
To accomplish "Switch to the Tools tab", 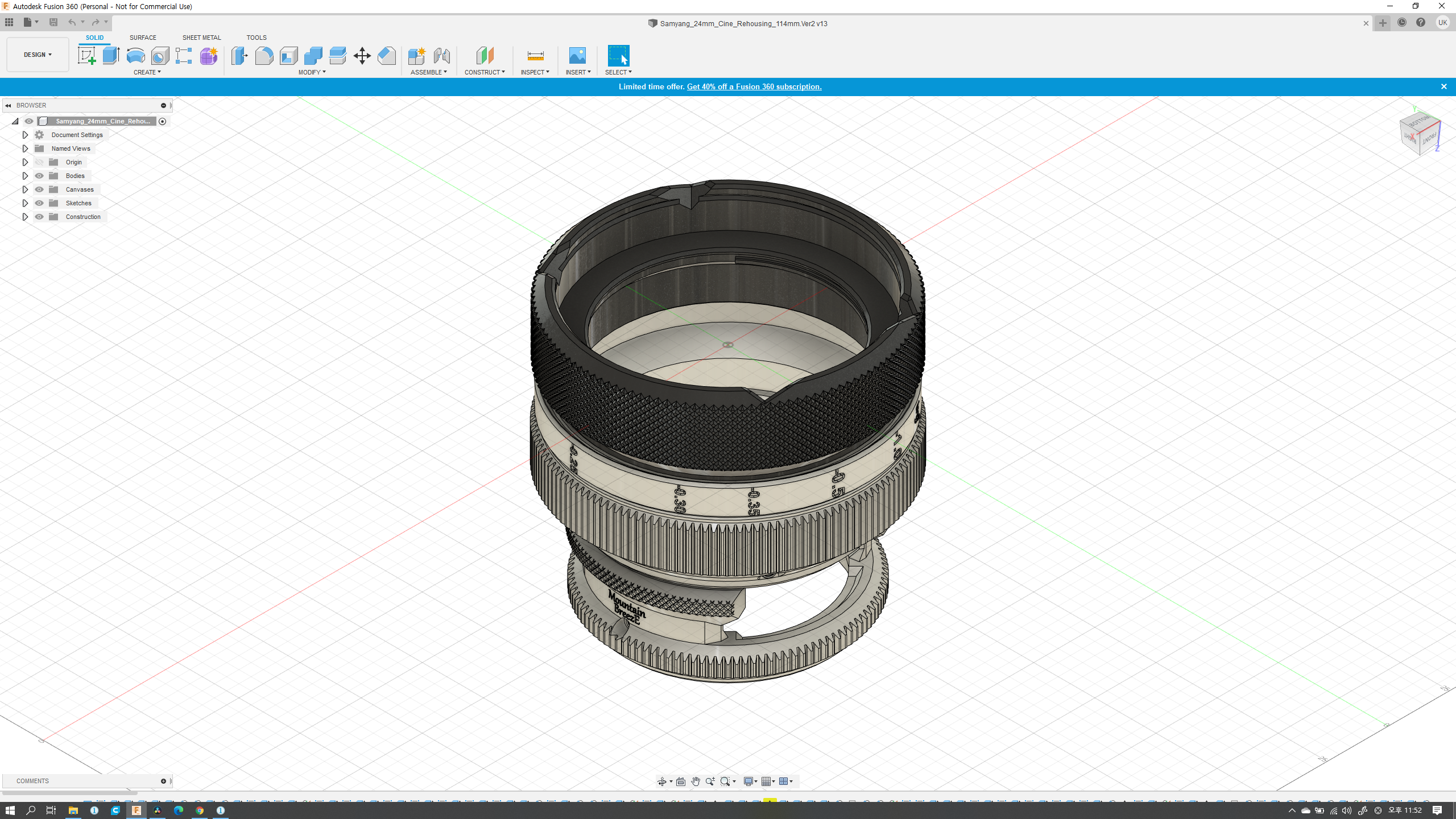I will coord(257,38).
